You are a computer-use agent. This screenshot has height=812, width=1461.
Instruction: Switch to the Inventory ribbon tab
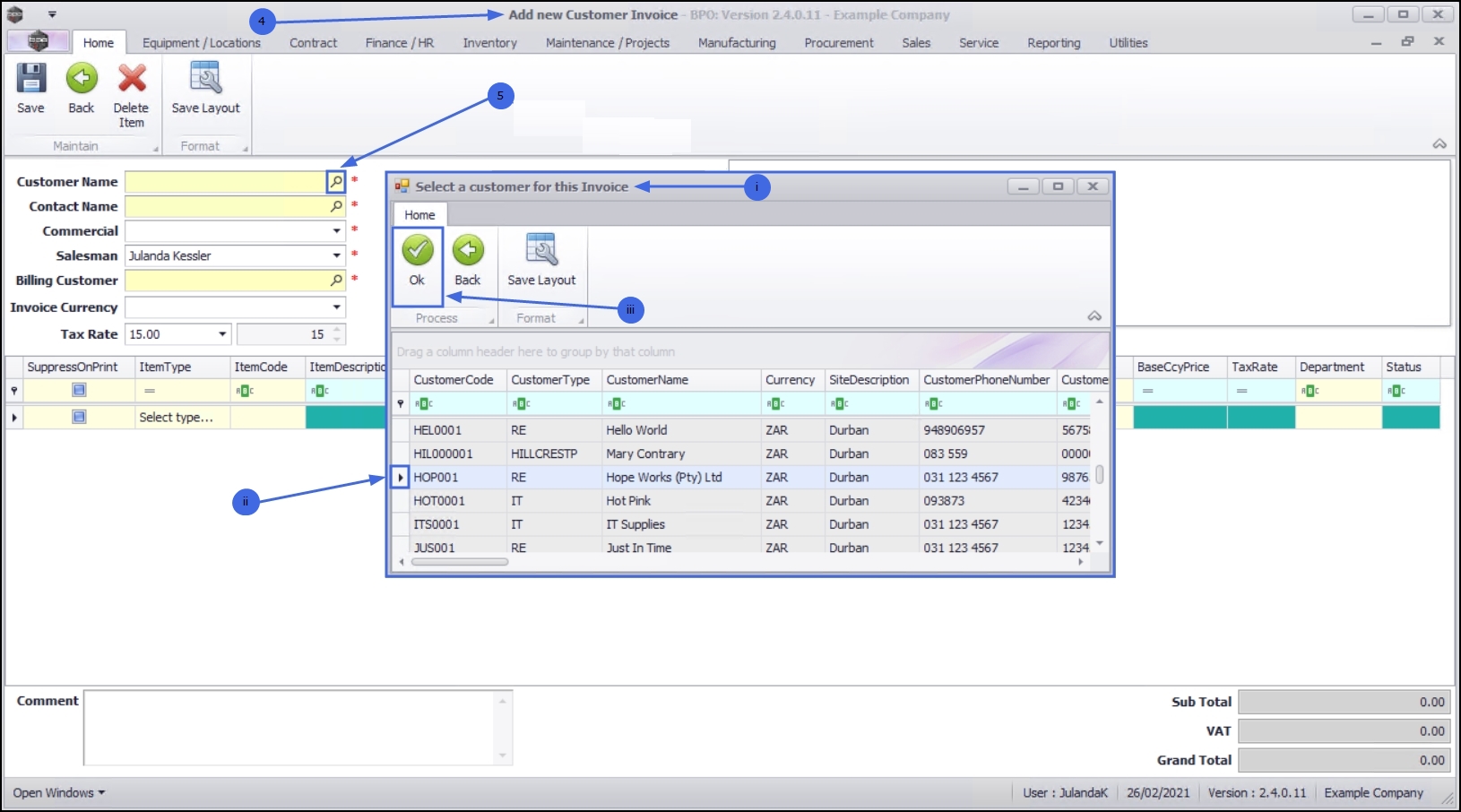point(489,43)
